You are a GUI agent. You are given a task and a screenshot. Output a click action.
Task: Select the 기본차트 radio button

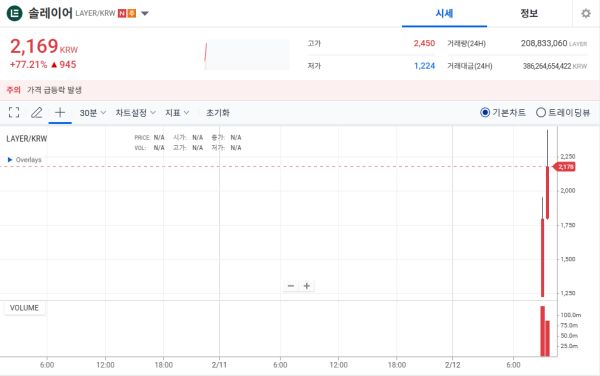tap(485, 112)
